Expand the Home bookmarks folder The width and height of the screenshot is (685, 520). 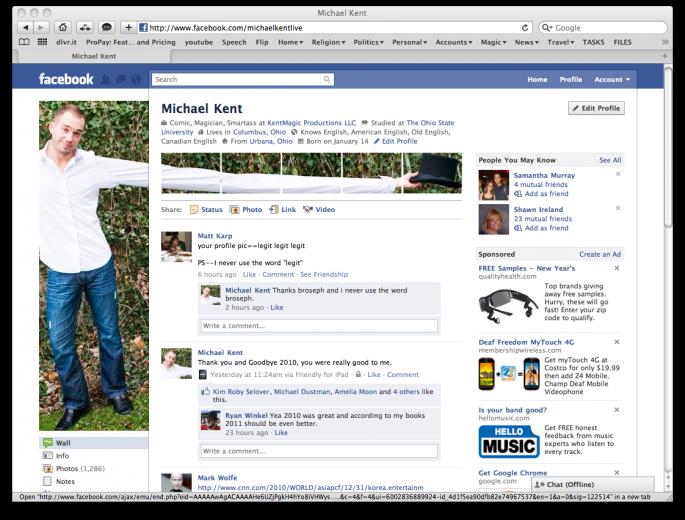pyautogui.click(x=291, y=42)
